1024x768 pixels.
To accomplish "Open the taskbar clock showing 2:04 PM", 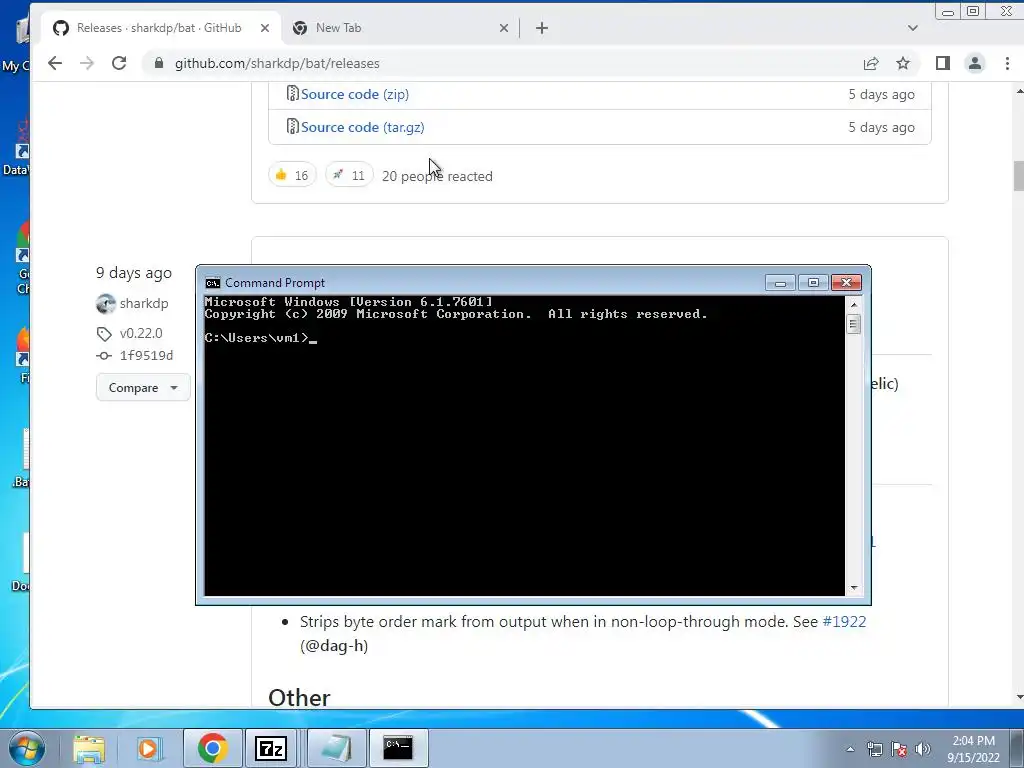I will pos(973,749).
